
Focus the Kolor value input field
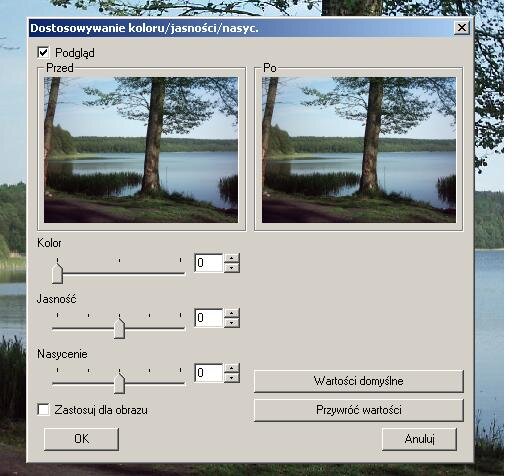pyautogui.click(x=209, y=263)
